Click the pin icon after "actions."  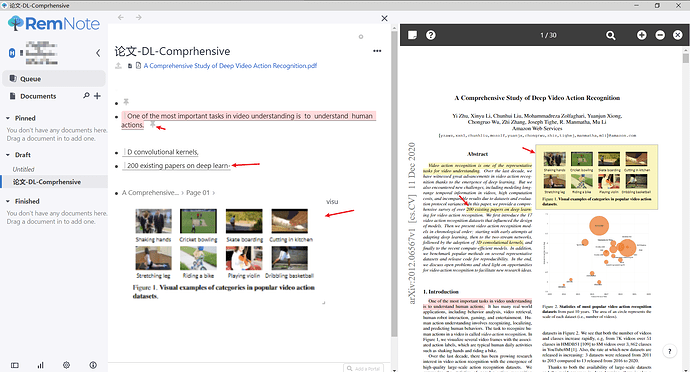point(152,125)
